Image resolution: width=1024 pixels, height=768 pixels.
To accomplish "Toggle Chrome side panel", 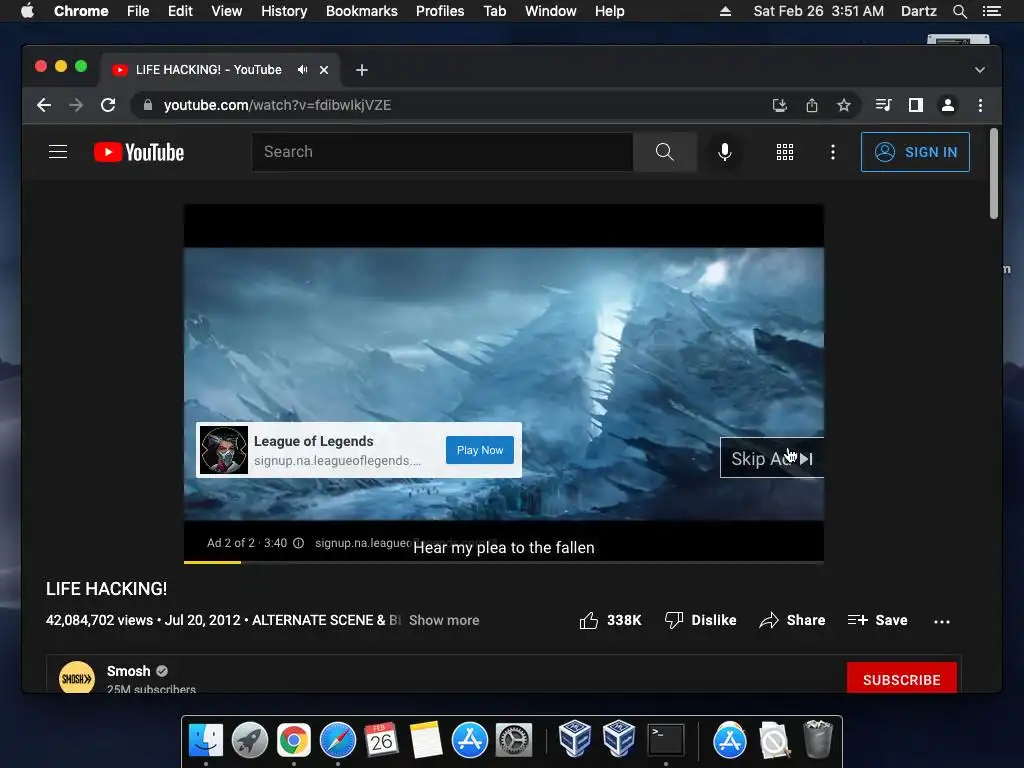I will tap(916, 105).
